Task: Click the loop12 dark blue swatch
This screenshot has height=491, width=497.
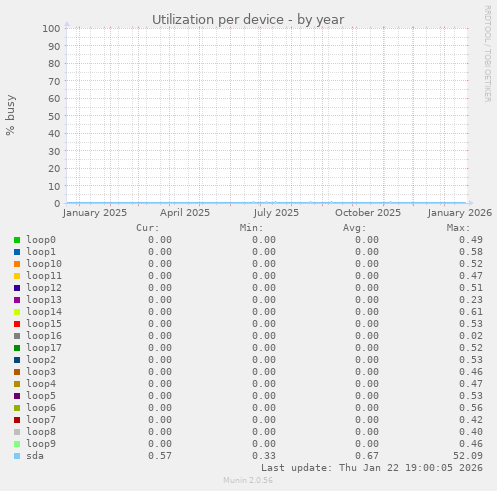Action: click(x=17, y=288)
